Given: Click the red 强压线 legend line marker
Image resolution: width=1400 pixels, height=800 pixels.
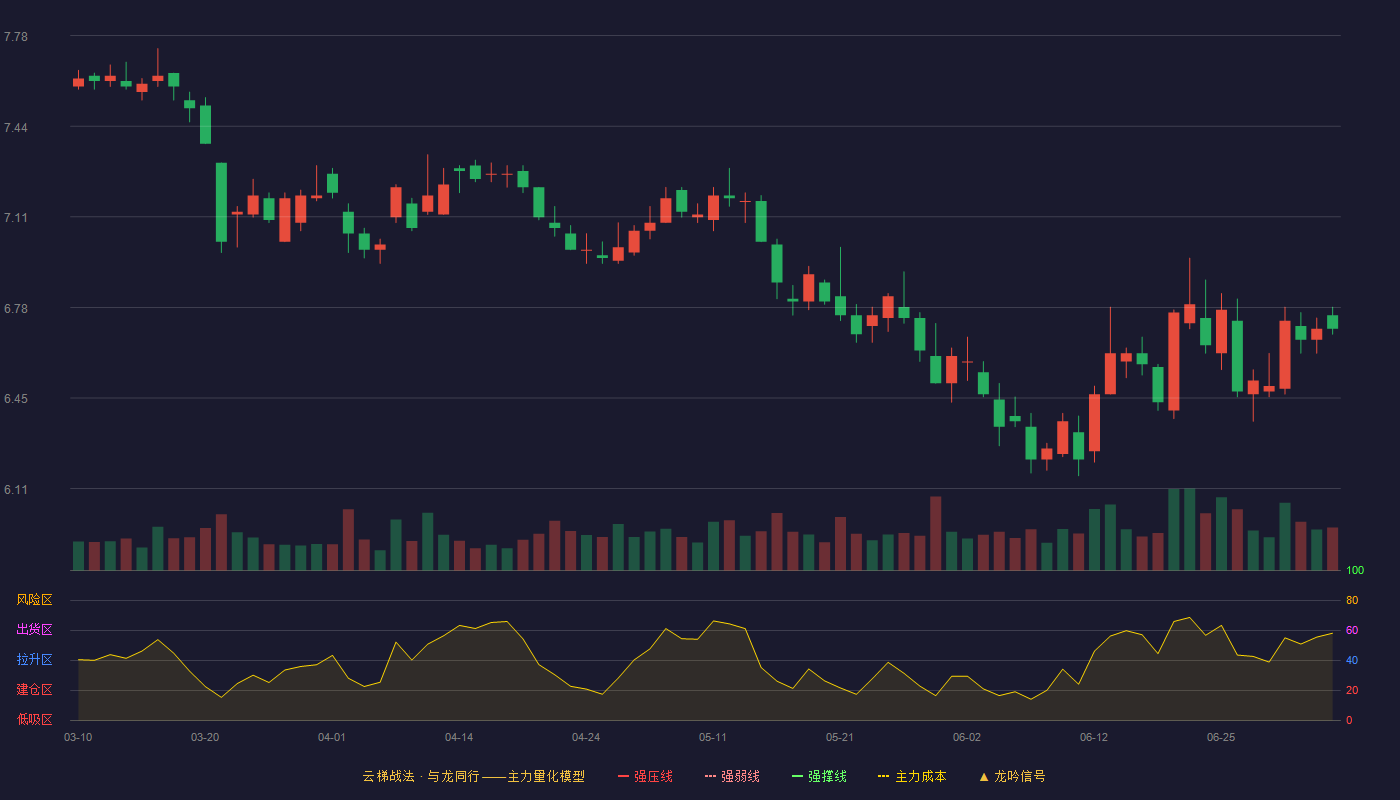Looking at the screenshot, I should point(624,776).
